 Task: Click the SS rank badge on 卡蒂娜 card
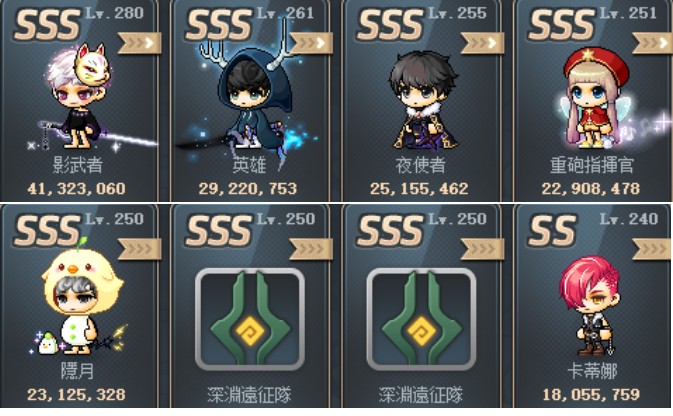click(552, 231)
